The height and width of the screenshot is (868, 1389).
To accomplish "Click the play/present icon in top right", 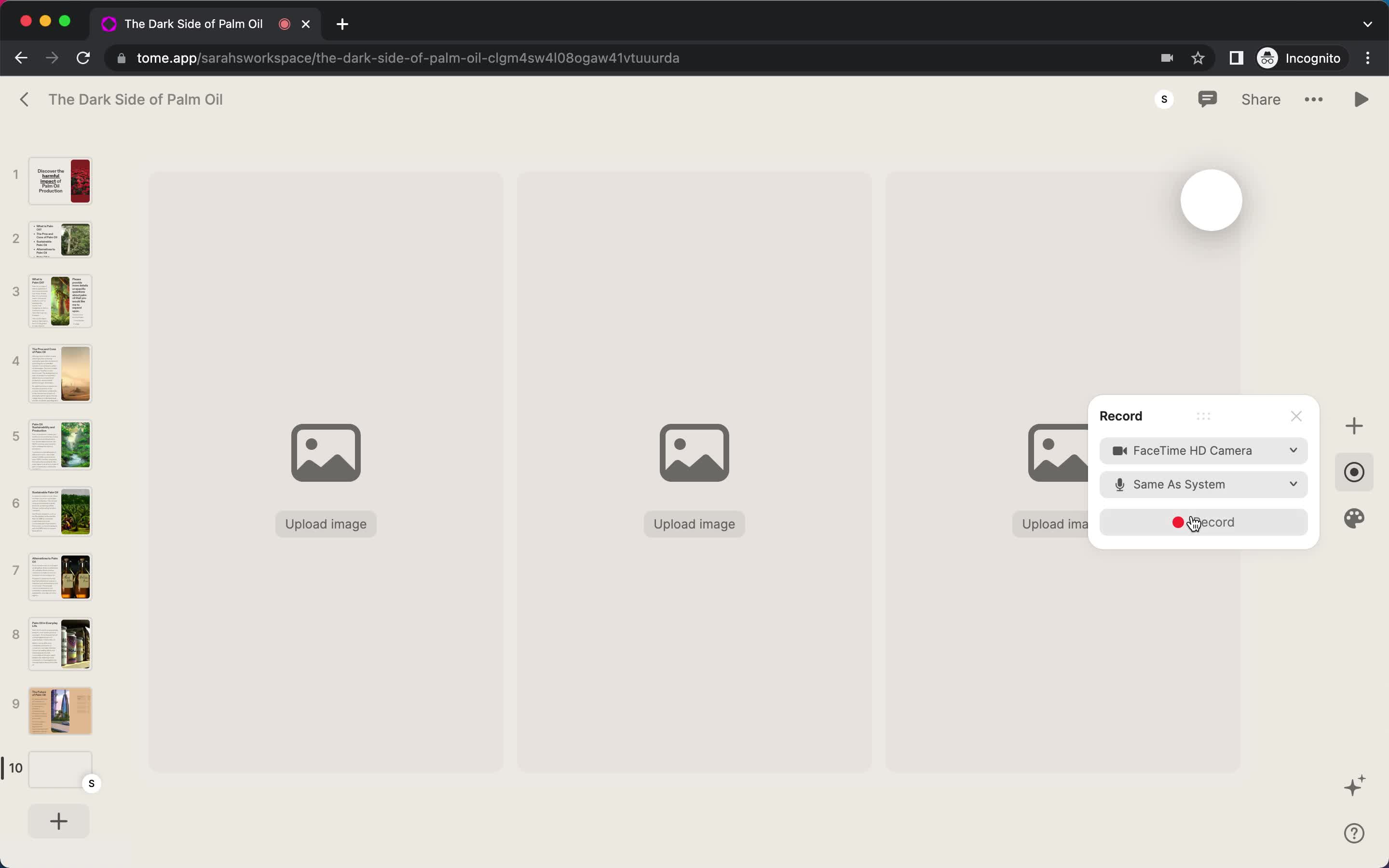I will (1361, 99).
